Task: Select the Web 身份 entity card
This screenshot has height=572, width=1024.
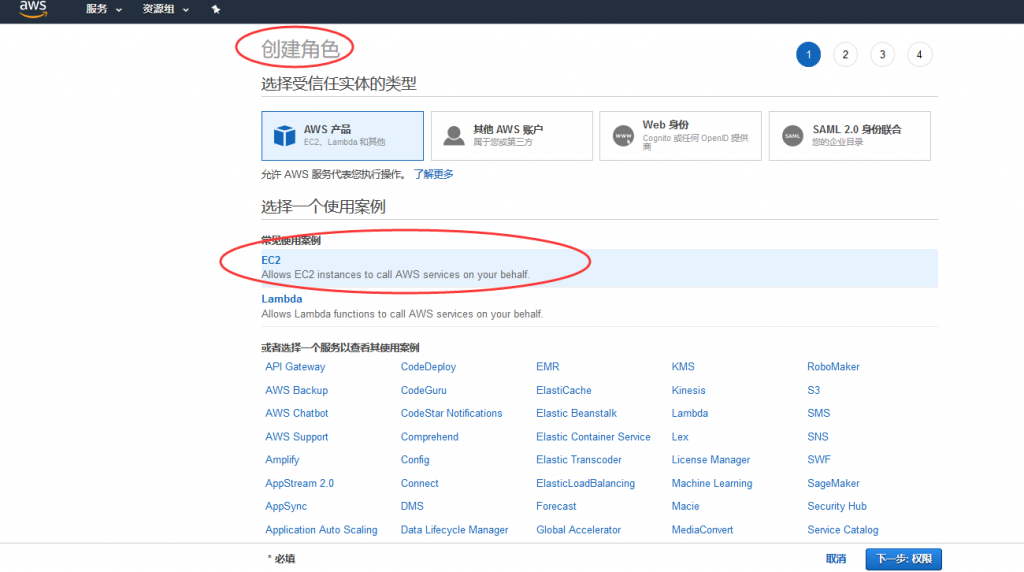Action: pos(680,136)
